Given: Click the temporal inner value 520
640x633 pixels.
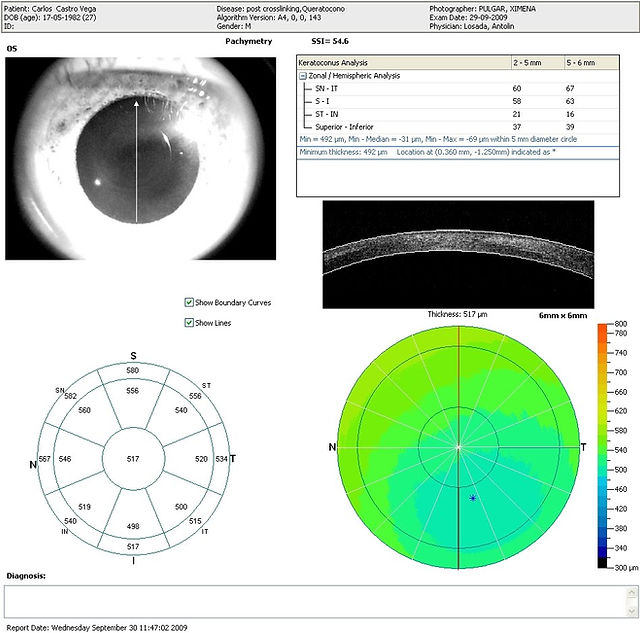Looking at the screenshot, I should click(201, 459).
